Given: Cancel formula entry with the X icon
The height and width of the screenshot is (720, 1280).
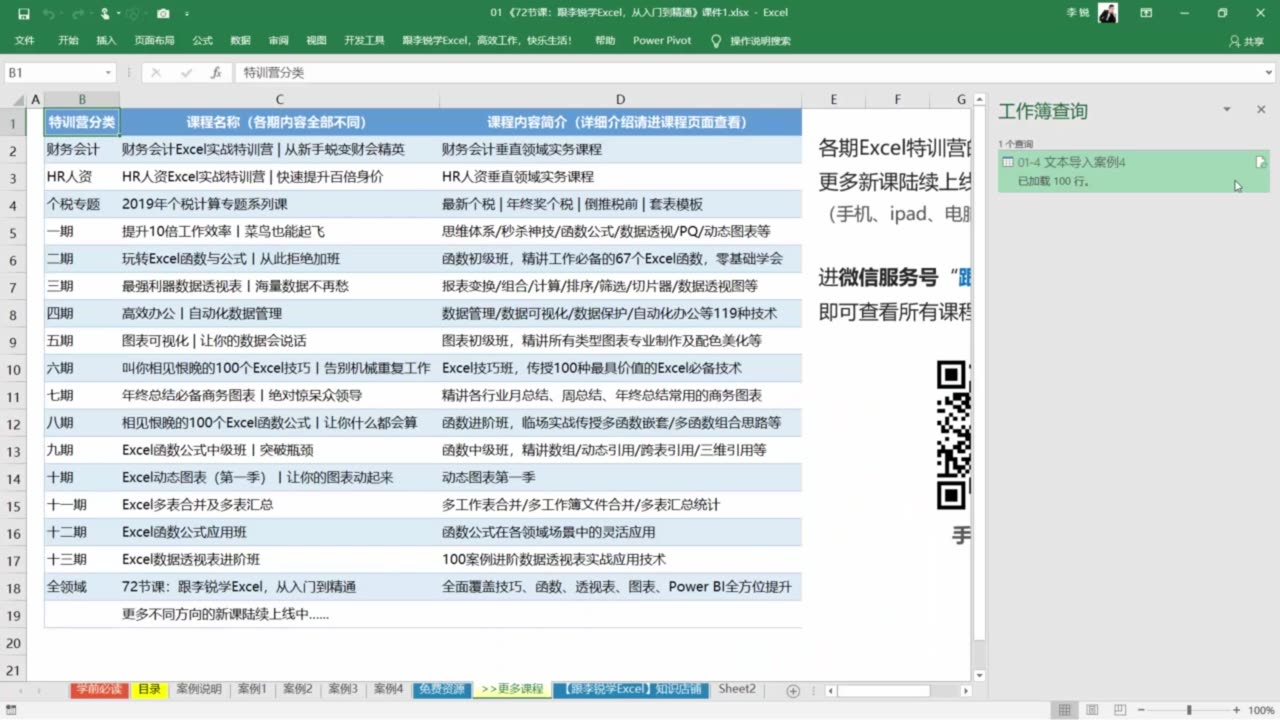Looking at the screenshot, I should (156, 73).
